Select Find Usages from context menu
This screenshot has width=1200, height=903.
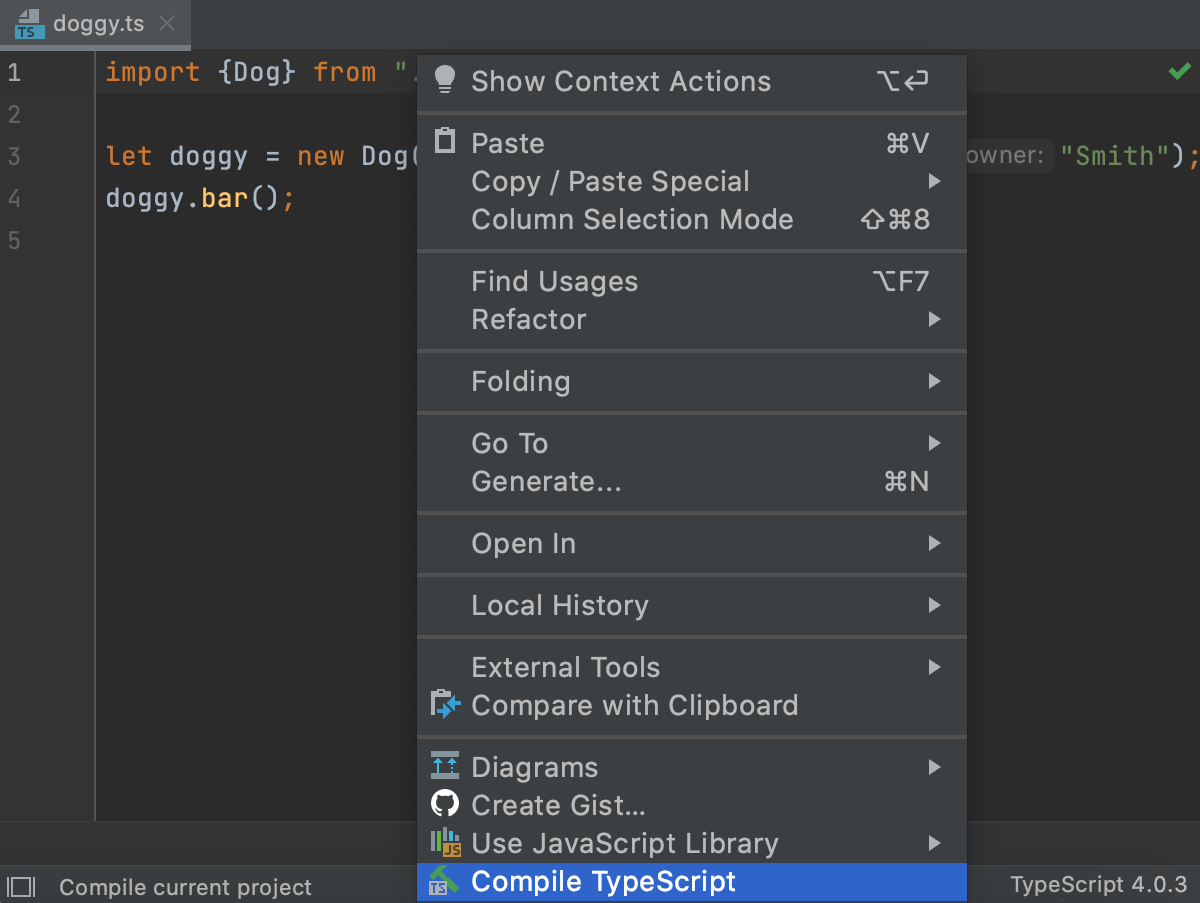(x=554, y=282)
